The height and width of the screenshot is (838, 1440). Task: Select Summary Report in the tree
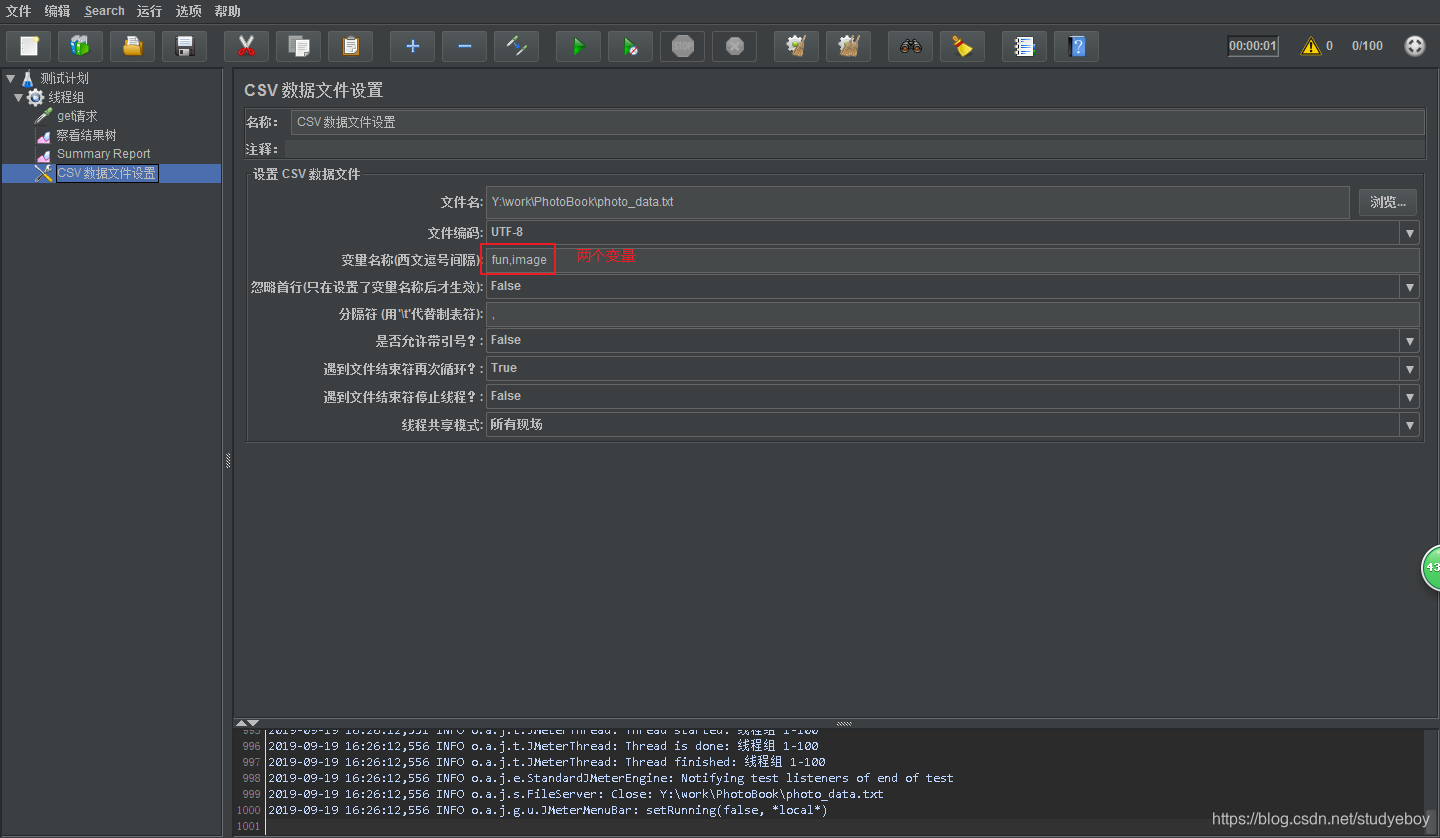(103, 154)
